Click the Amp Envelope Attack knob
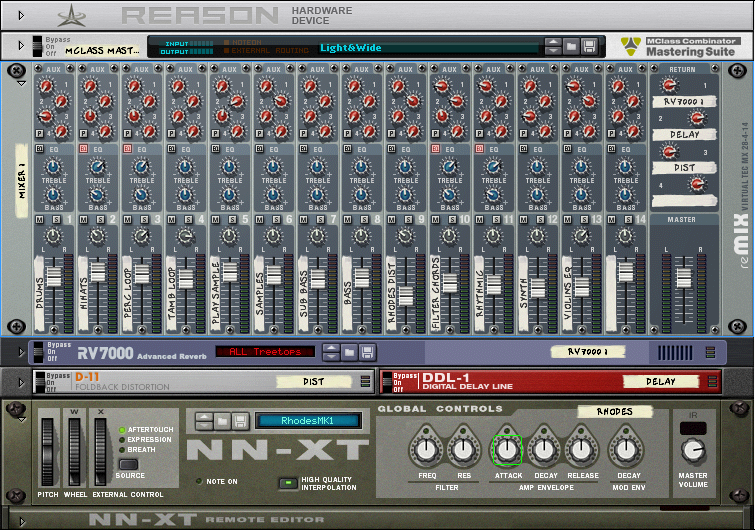 [x=507, y=450]
